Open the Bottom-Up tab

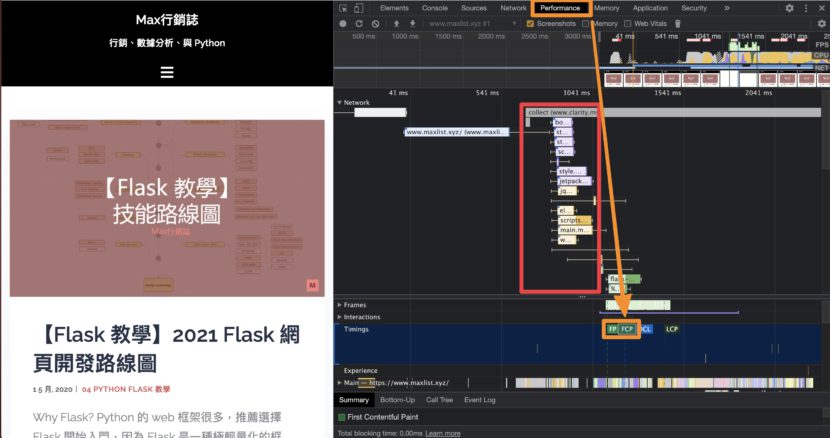(x=397, y=399)
